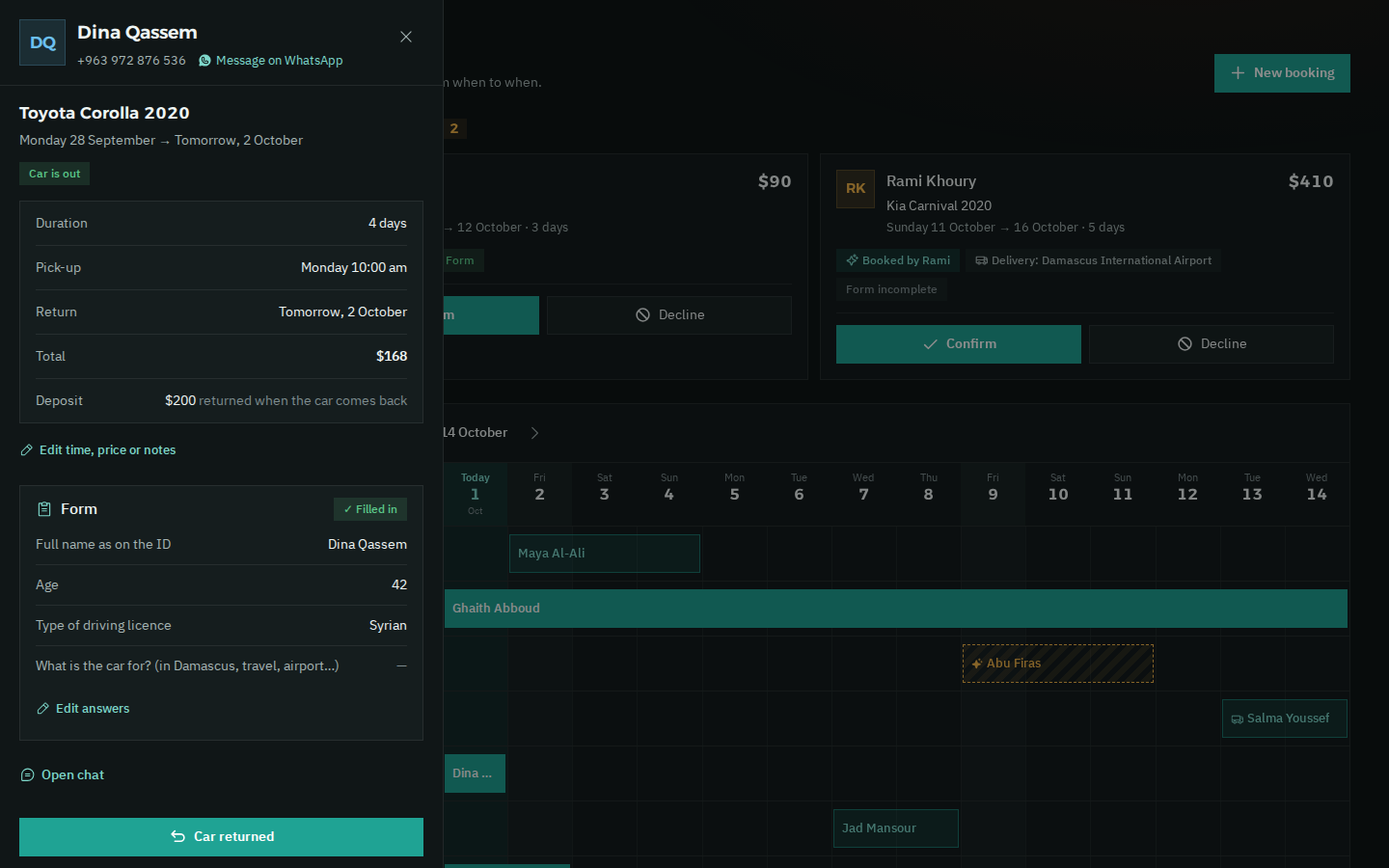Image resolution: width=1389 pixels, height=868 pixels.
Task: Select Today 1 Oct column header
Action: pos(476,494)
